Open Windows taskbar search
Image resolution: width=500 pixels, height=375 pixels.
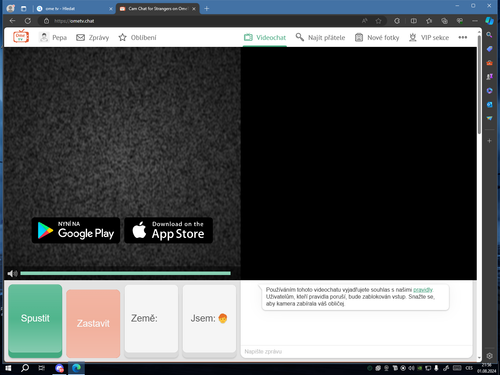coord(25,368)
